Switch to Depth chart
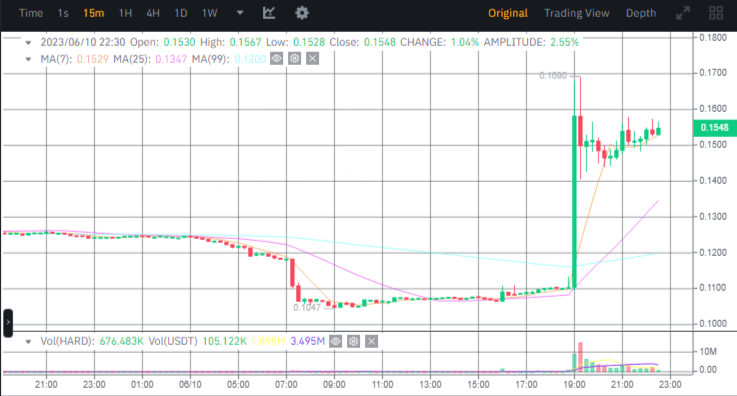The image size is (737, 396). coord(641,13)
